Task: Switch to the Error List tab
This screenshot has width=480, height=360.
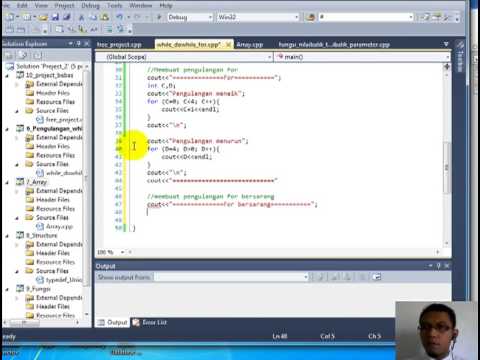Action: pyautogui.click(x=150, y=322)
